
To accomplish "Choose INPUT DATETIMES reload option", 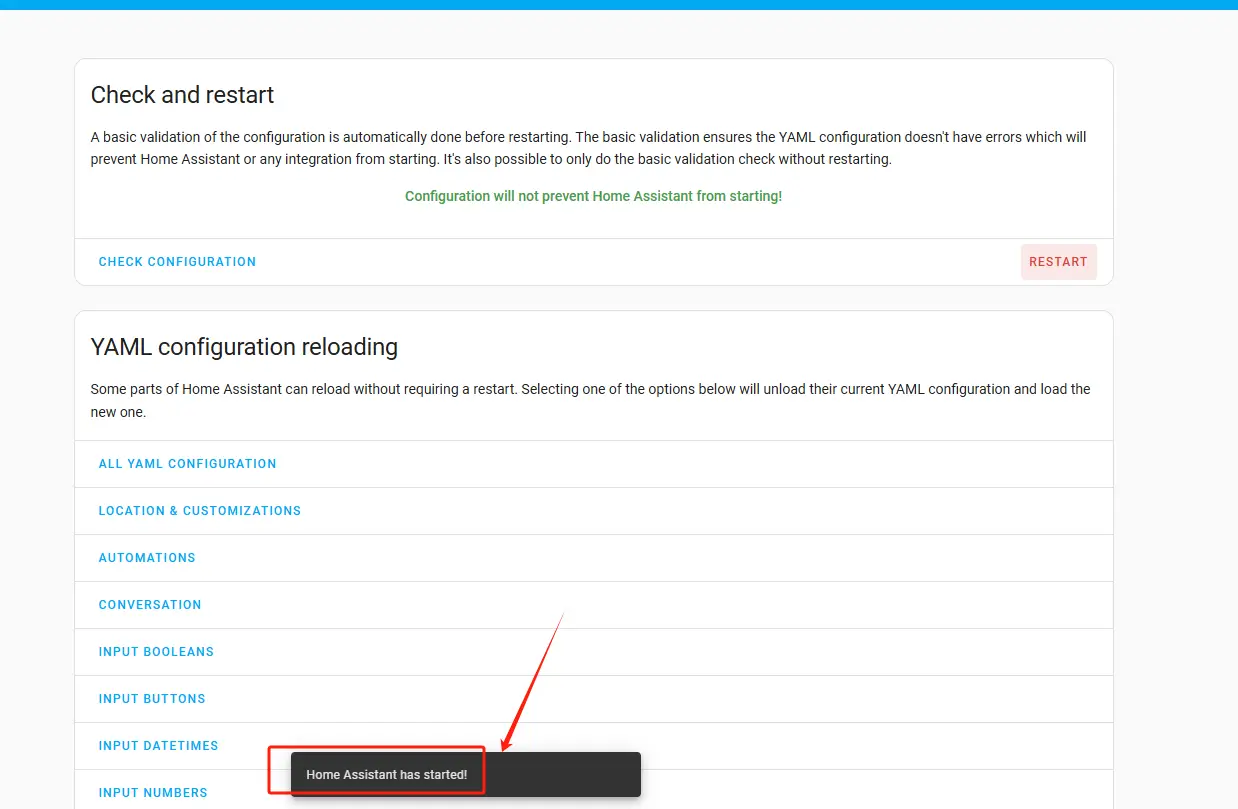I will (x=158, y=746).
